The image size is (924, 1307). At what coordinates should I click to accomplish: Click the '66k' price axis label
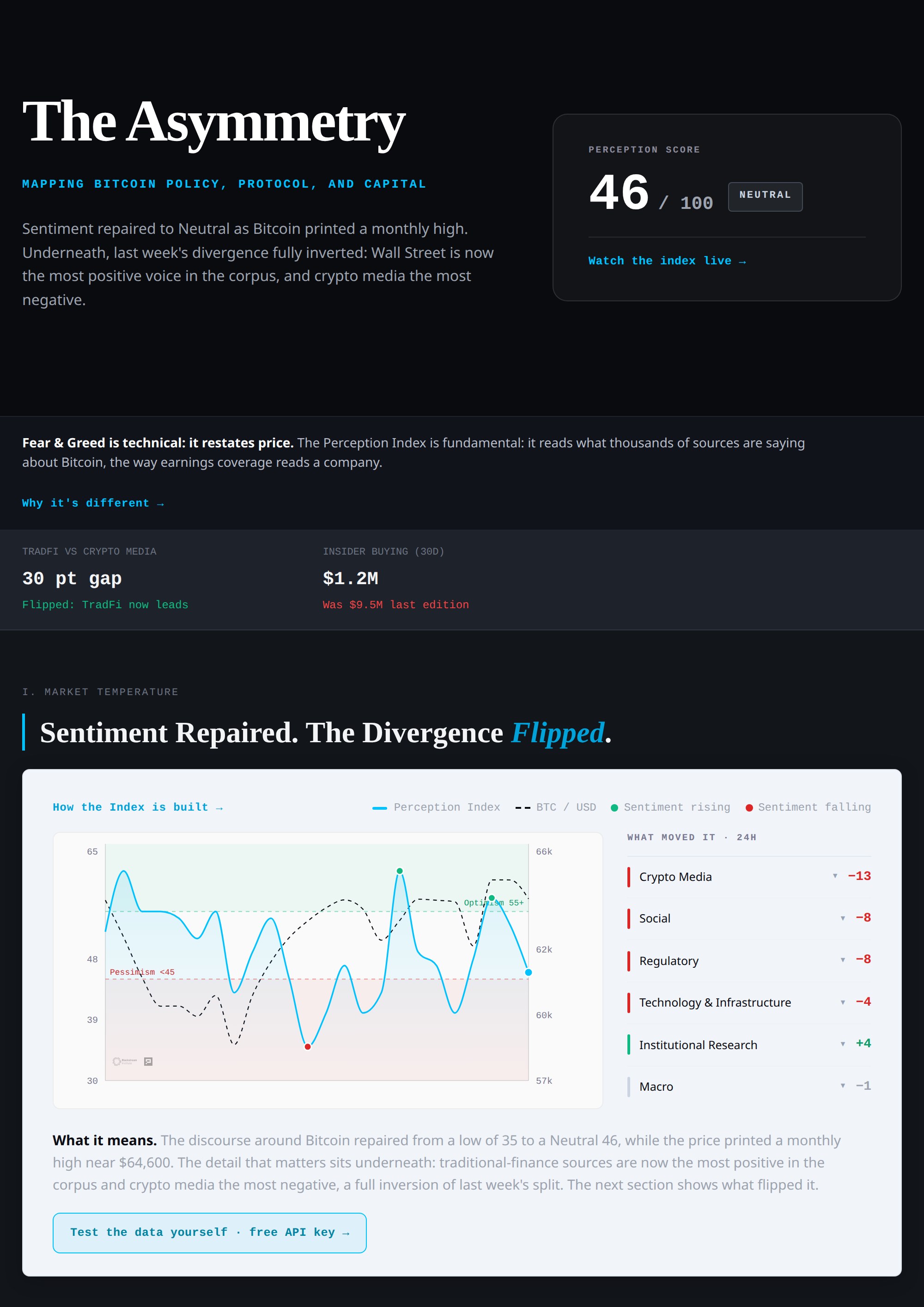pos(544,852)
